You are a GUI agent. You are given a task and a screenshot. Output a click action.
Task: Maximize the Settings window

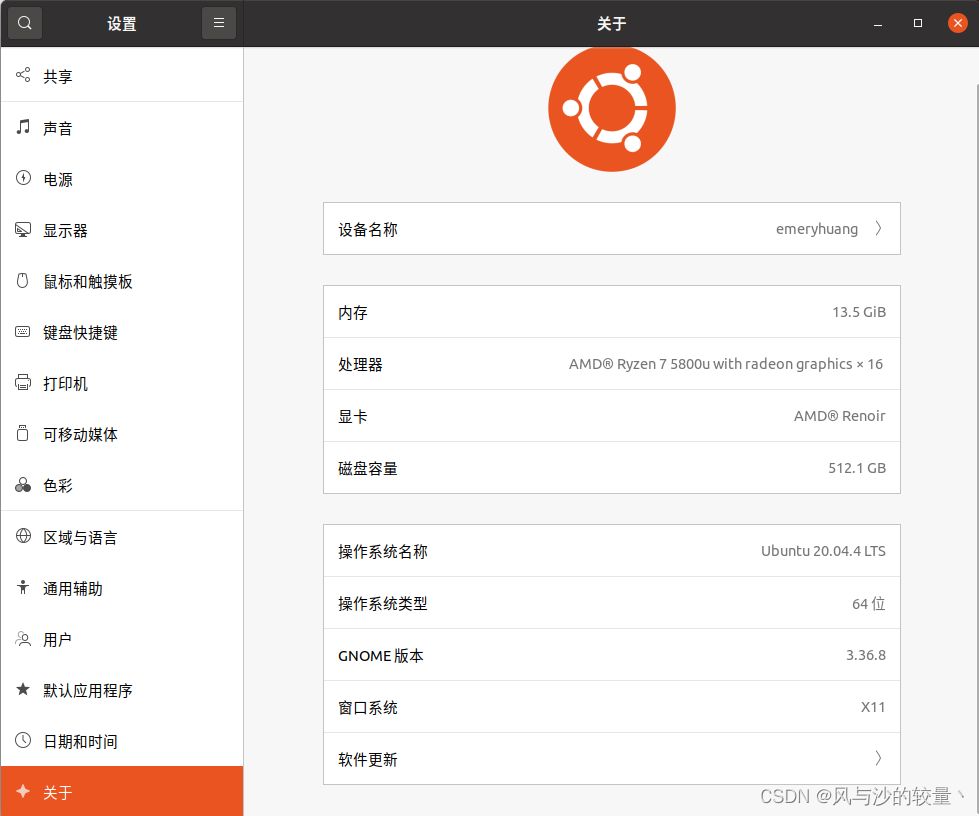click(918, 23)
